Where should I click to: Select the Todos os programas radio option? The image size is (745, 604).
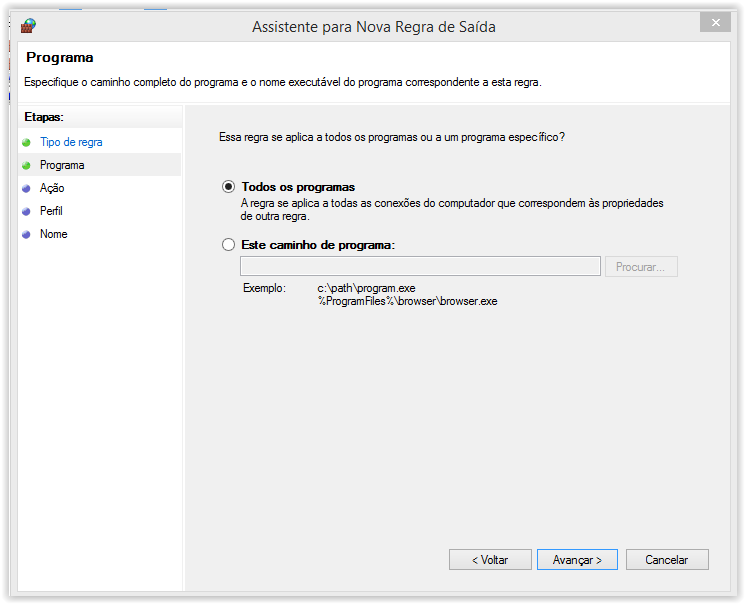coord(229,187)
